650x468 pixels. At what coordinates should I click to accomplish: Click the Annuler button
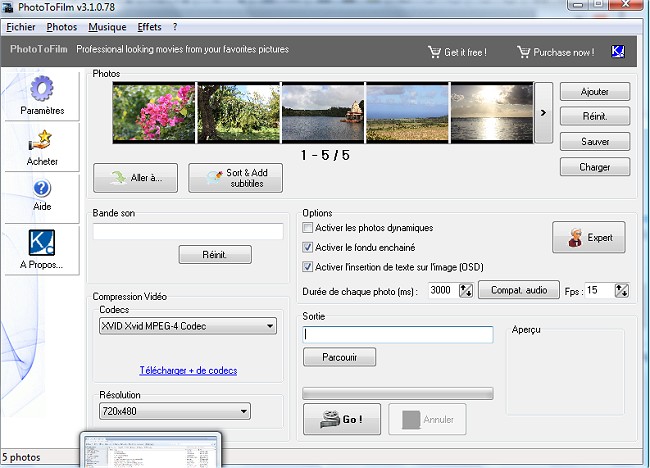click(427, 419)
